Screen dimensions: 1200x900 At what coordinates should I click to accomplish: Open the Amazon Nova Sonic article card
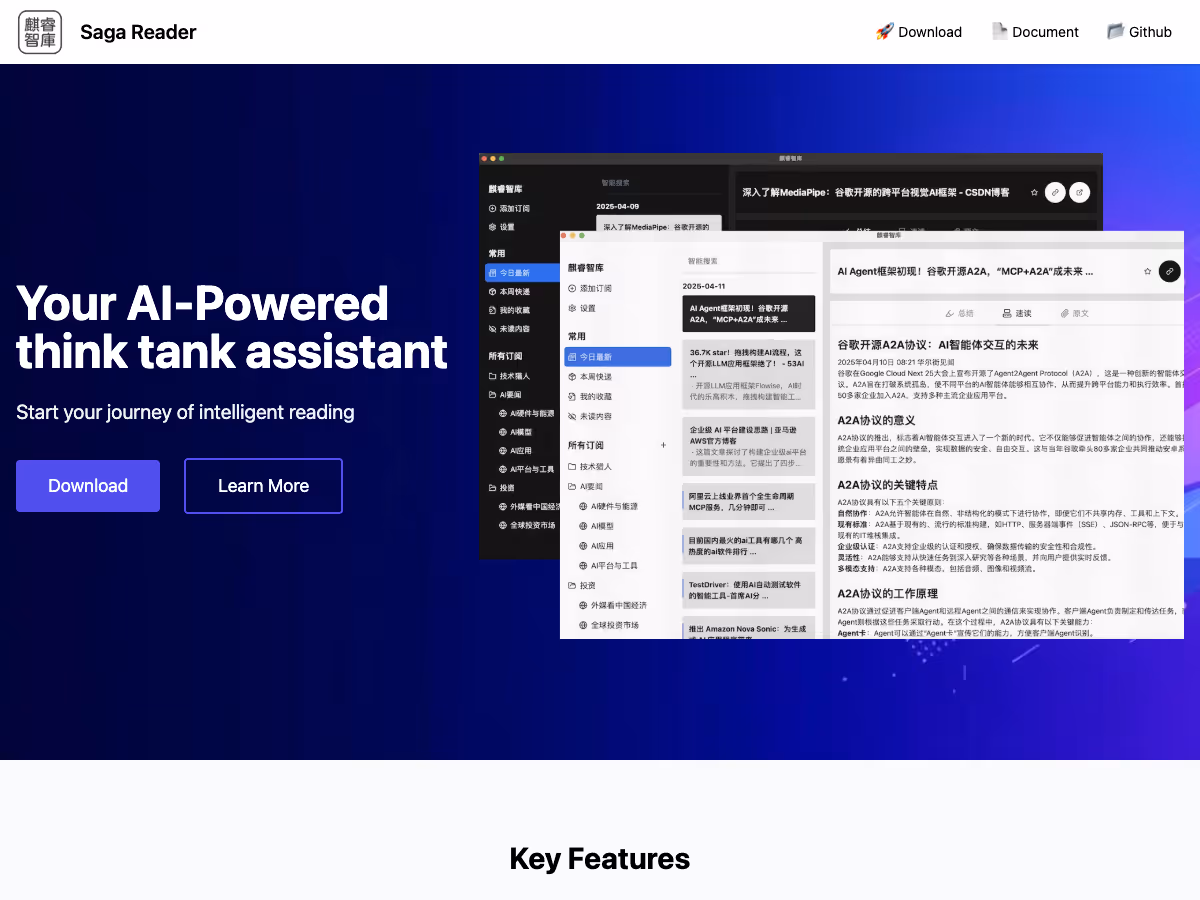(x=748, y=628)
